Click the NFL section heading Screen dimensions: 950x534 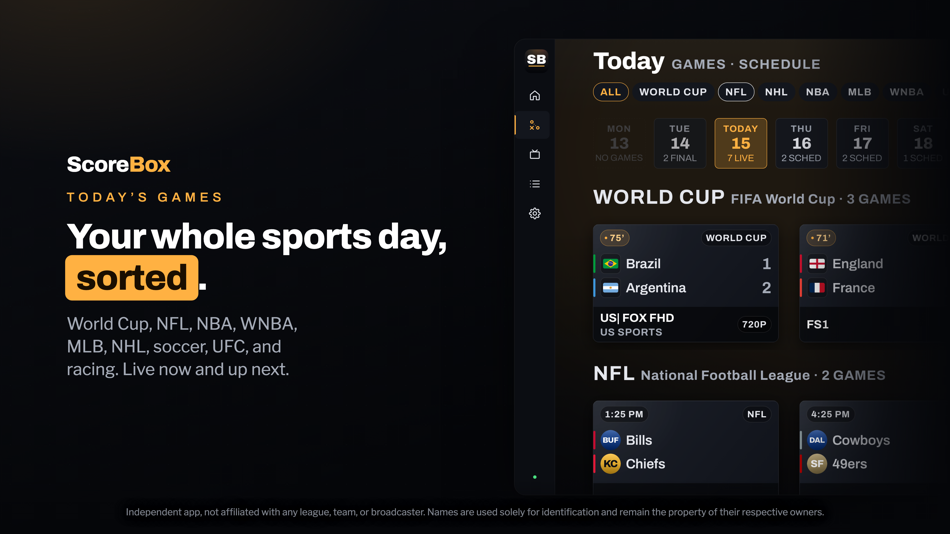click(614, 373)
